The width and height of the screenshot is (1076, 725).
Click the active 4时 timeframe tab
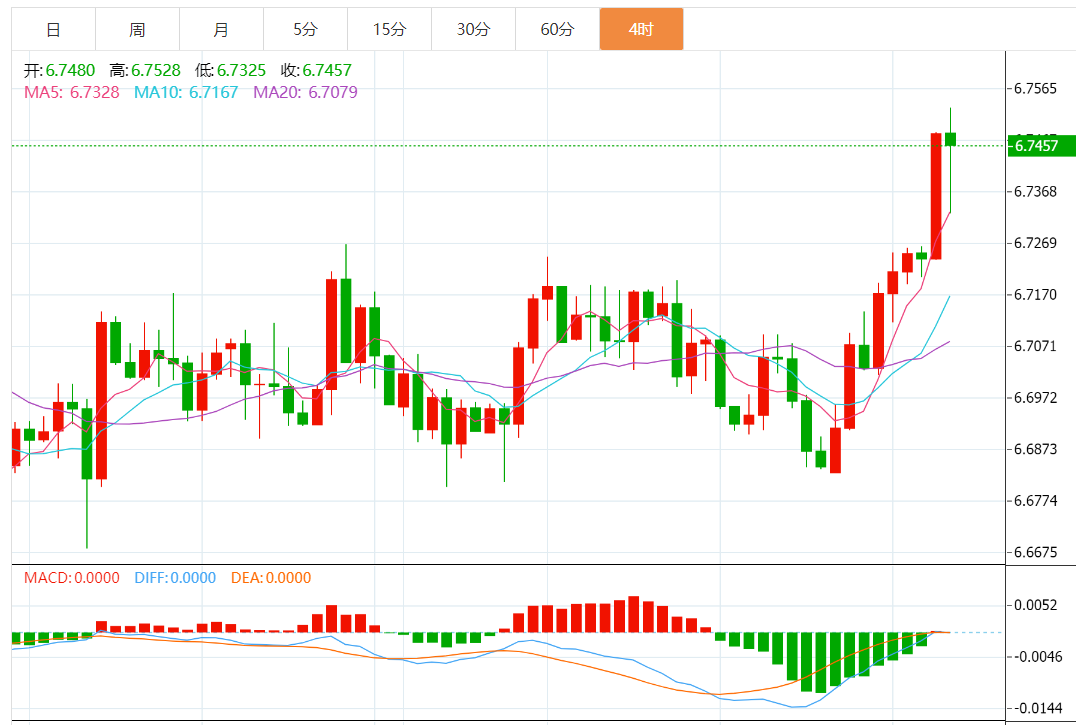(642, 29)
